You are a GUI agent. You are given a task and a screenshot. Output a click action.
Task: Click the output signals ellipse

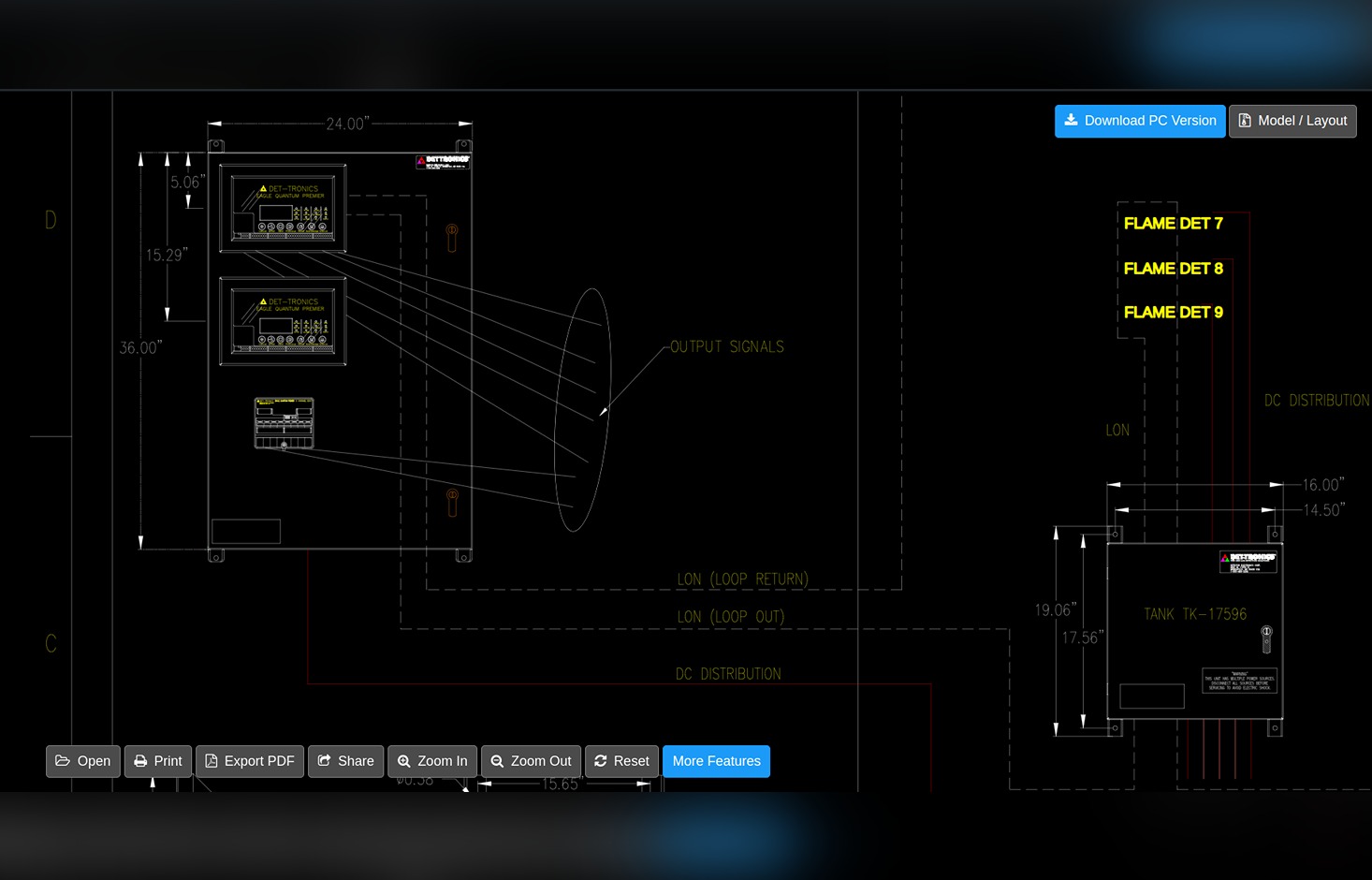tap(583, 410)
